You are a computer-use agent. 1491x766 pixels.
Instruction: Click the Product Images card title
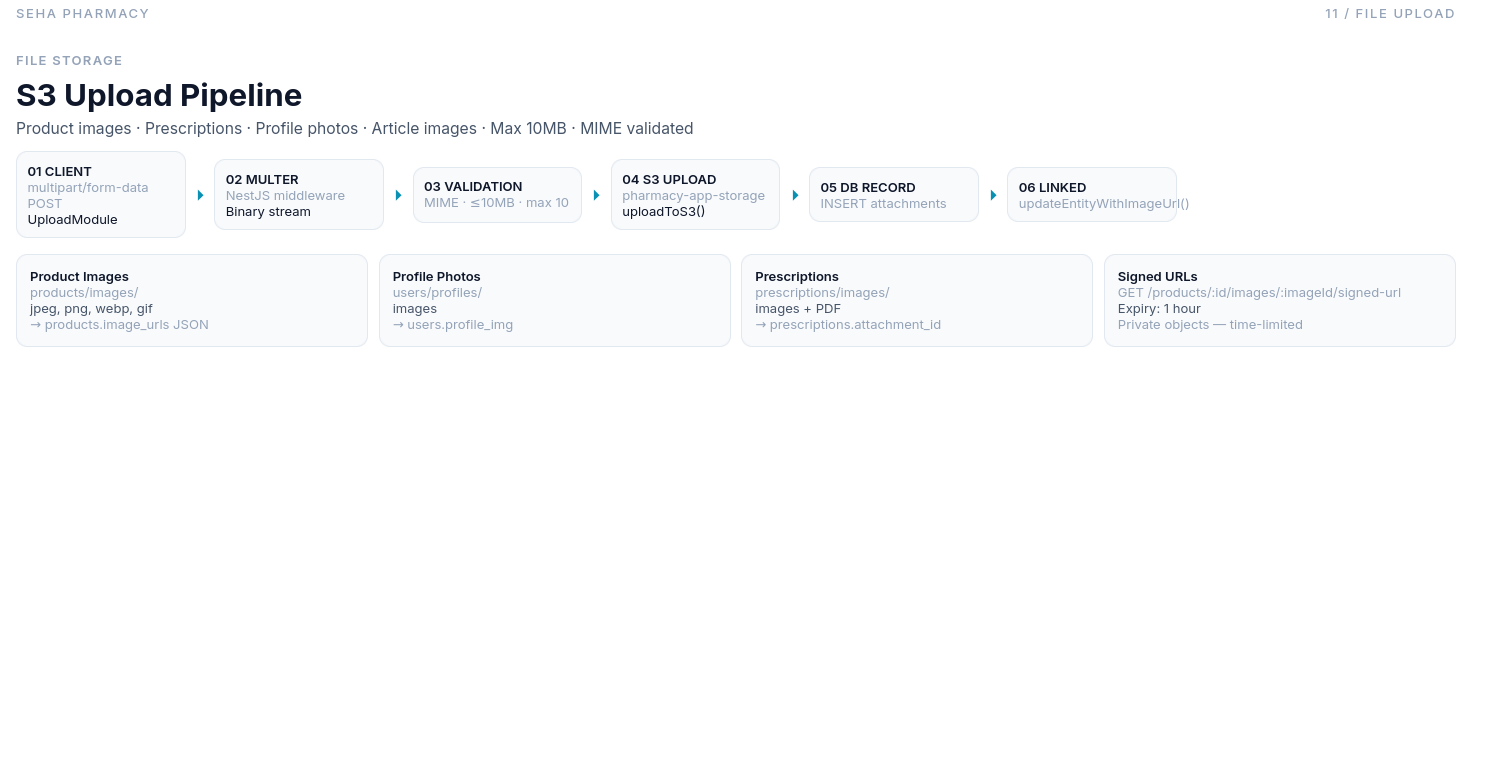(79, 277)
